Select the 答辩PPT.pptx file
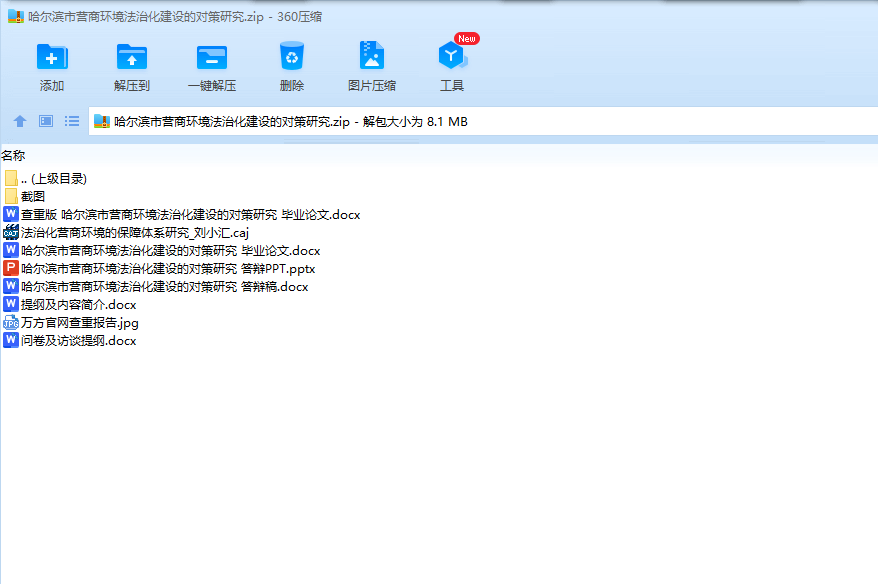Screen dimensions: 878x584 click(x=160, y=269)
